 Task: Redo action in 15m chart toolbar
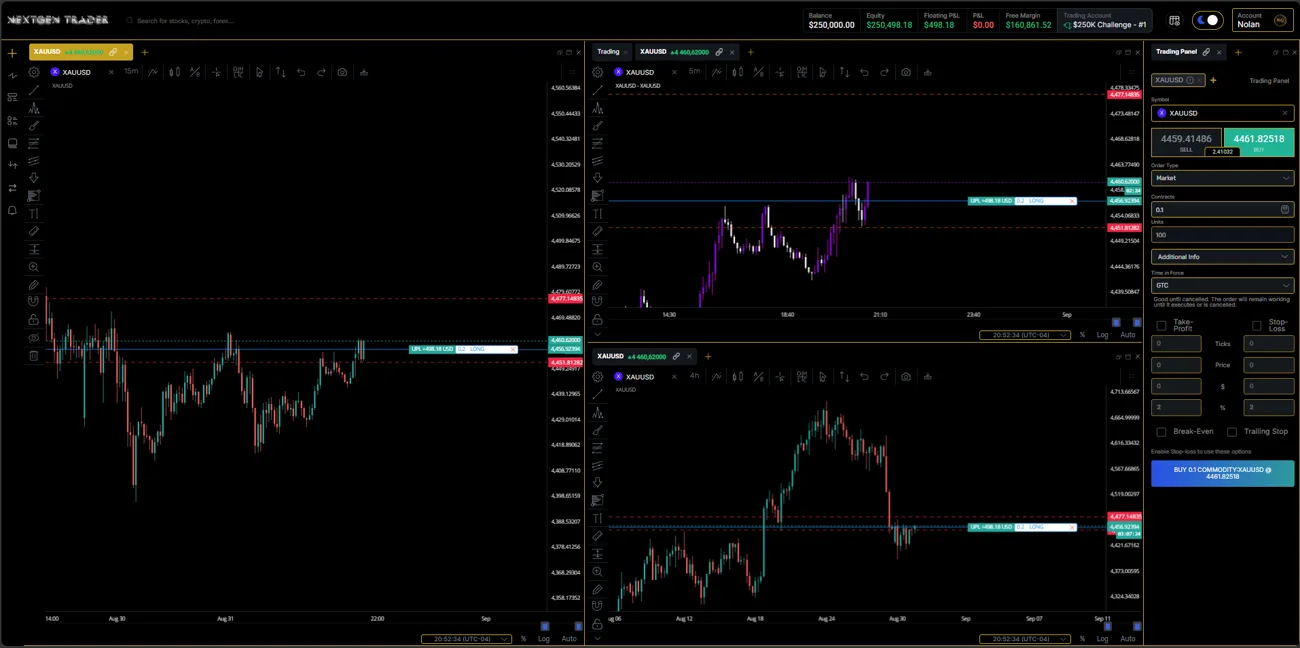click(x=321, y=72)
